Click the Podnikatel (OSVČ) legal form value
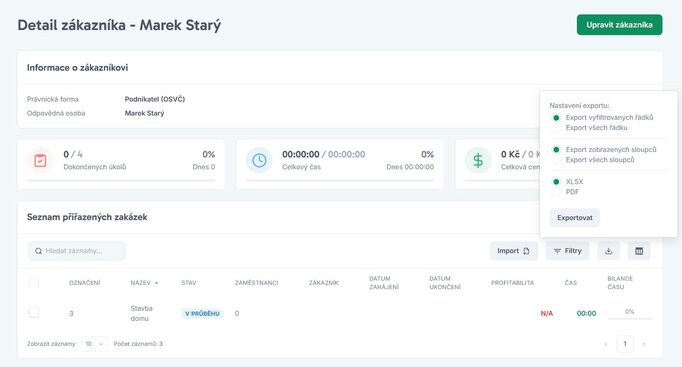The width and height of the screenshot is (682, 367). pyautogui.click(x=155, y=99)
